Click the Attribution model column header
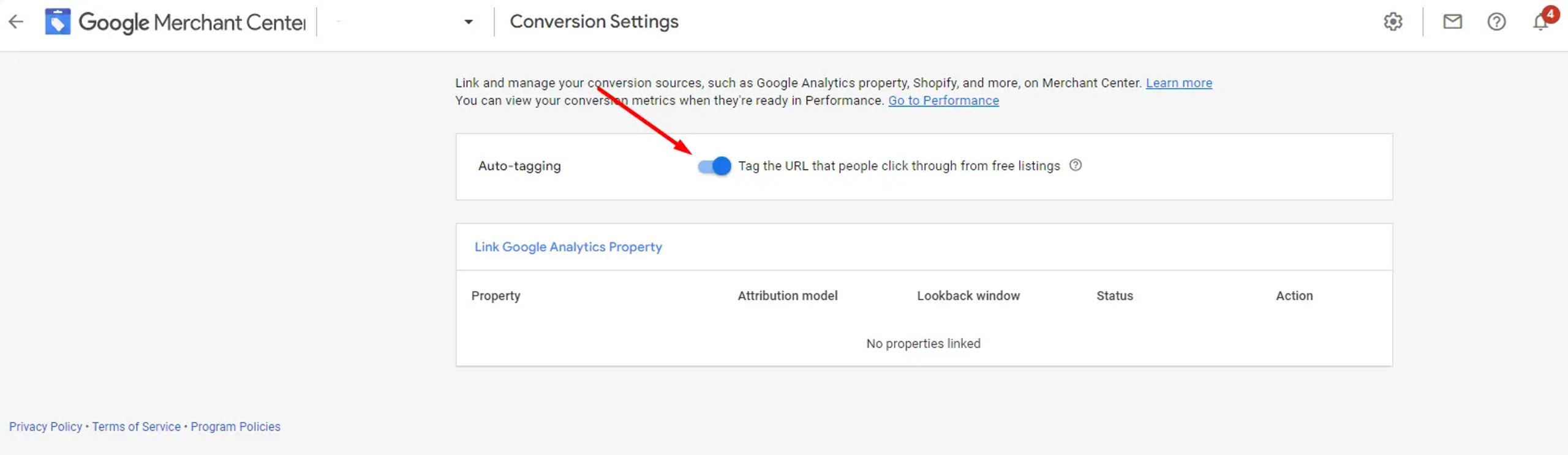Viewport: 1568px width, 455px height. click(787, 296)
